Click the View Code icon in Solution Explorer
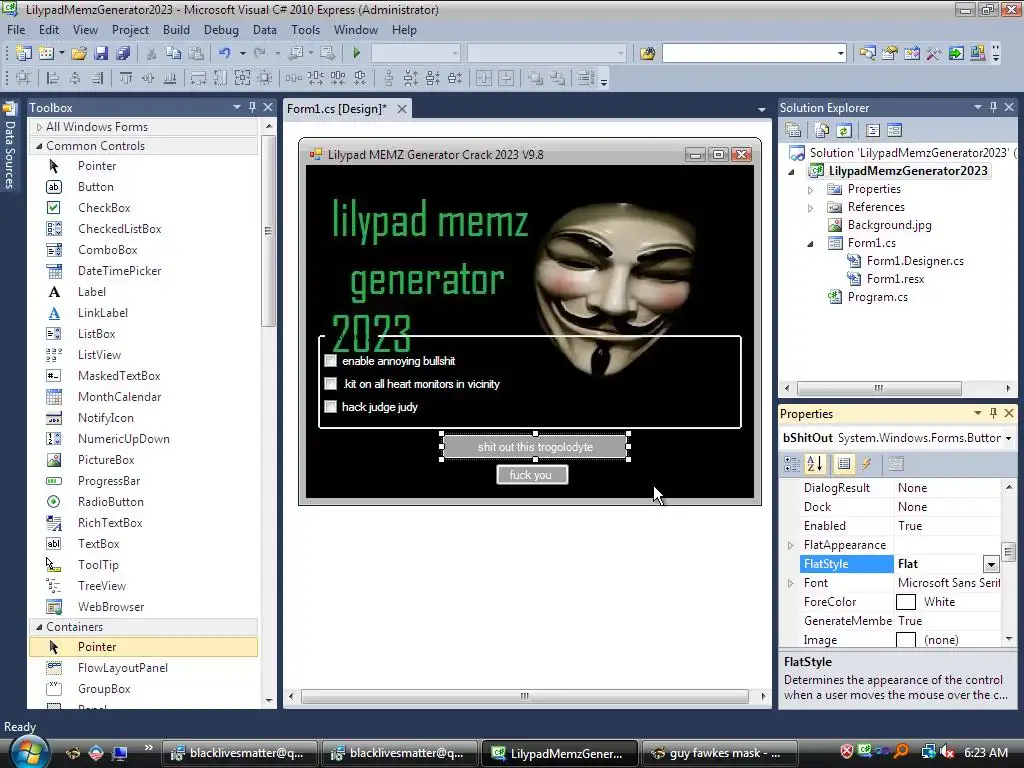 click(x=873, y=131)
